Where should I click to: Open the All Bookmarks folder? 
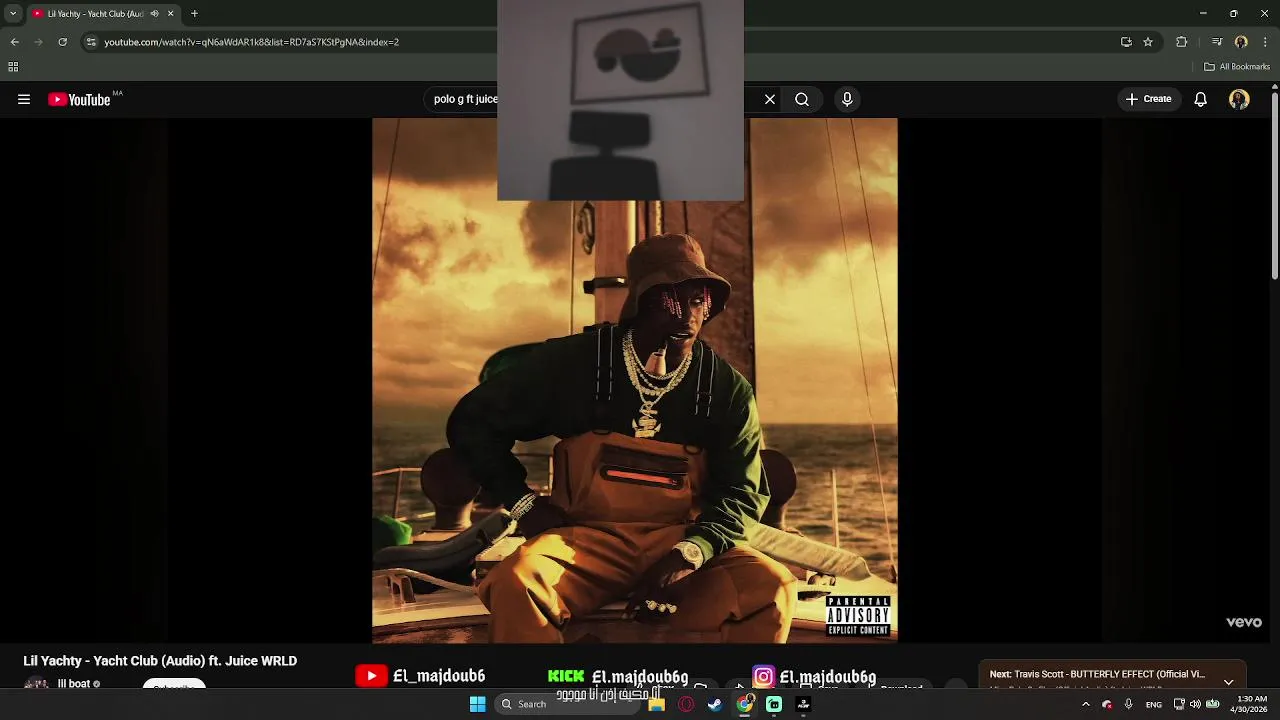tap(1237, 67)
